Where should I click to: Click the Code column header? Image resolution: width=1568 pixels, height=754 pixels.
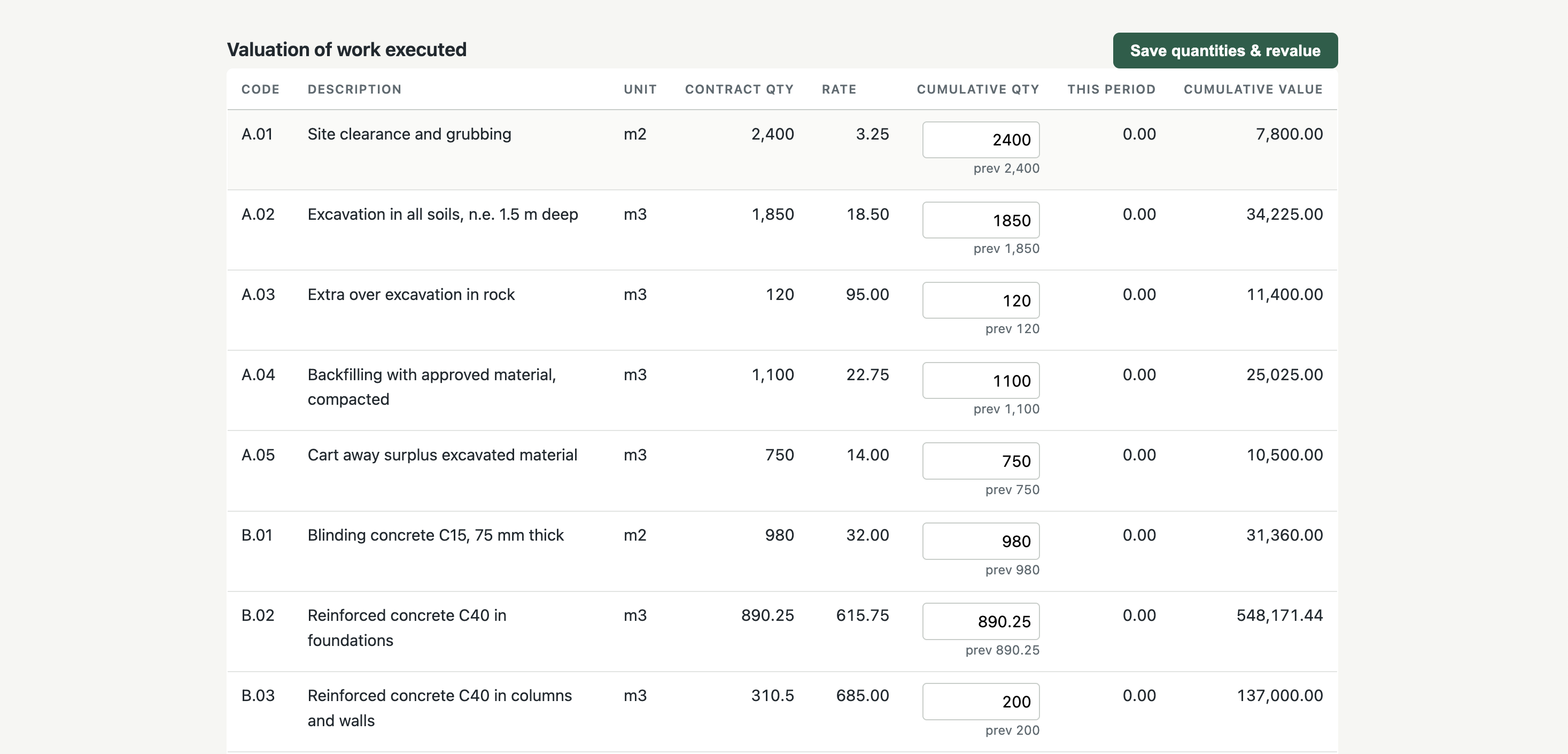pyautogui.click(x=260, y=89)
